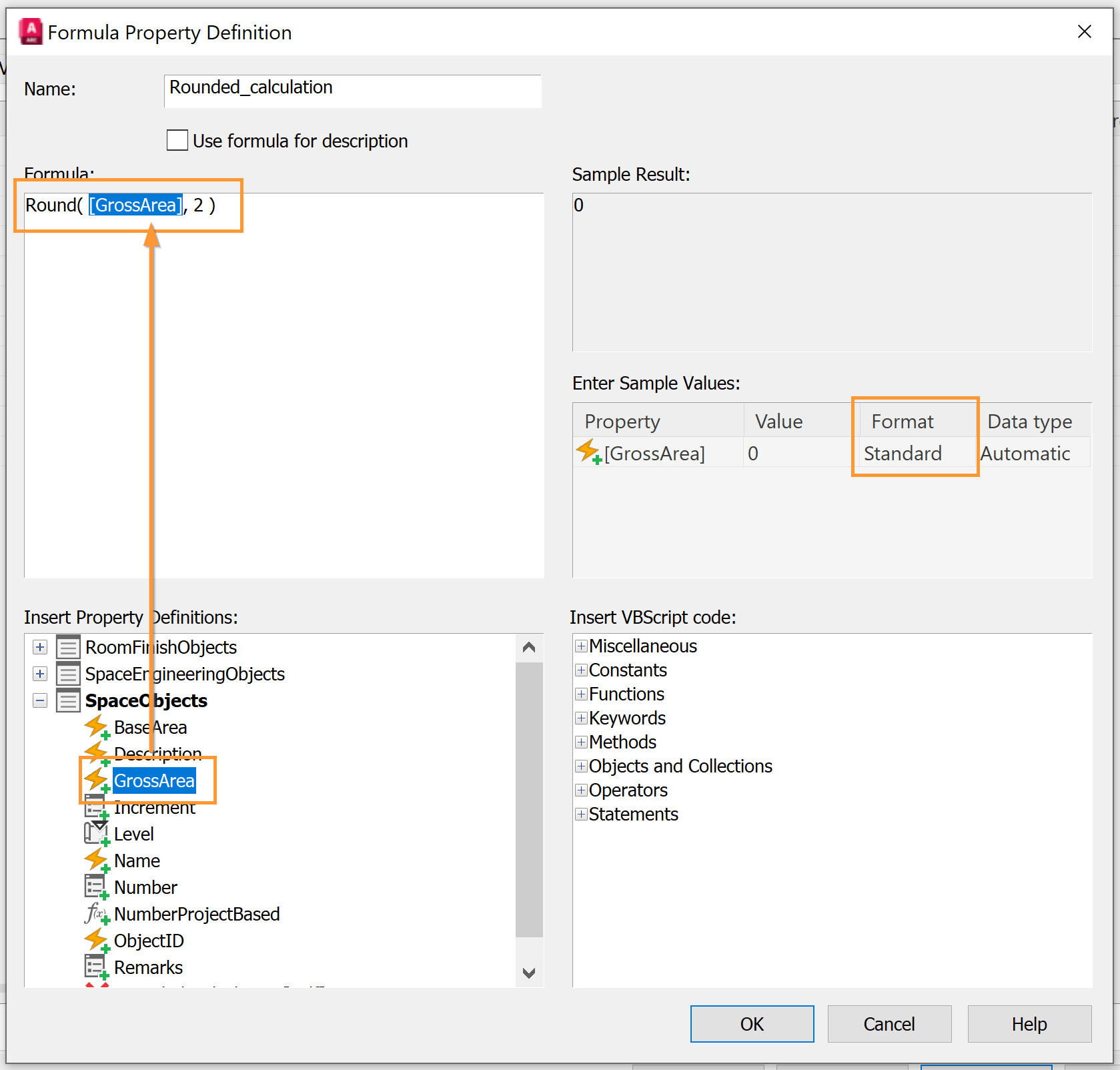Click the Value column header
Image resolution: width=1120 pixels, height=1070 pixels.
(x=802, y=421)
